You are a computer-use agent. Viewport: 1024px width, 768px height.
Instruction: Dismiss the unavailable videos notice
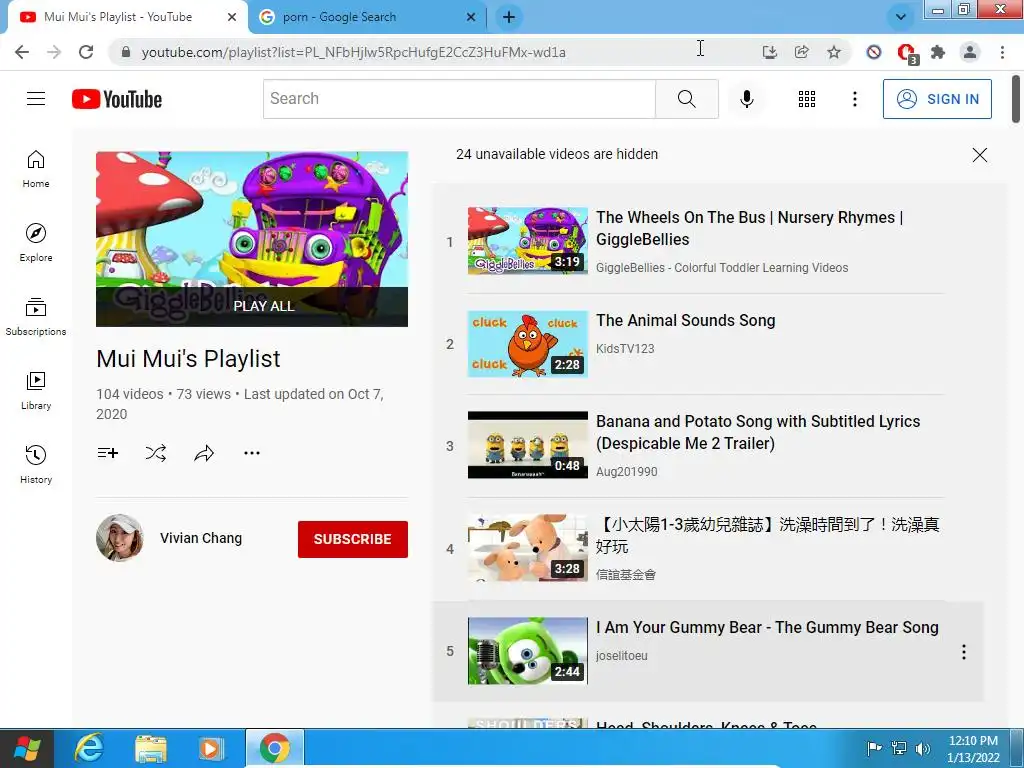point(980,155)
